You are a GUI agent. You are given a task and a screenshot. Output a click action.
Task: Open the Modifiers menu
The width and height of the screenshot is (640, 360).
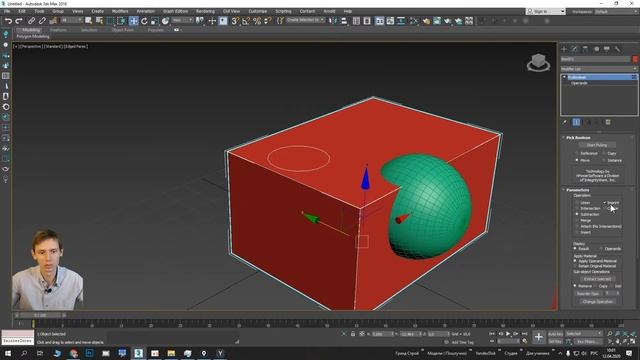tap(120, 11)
